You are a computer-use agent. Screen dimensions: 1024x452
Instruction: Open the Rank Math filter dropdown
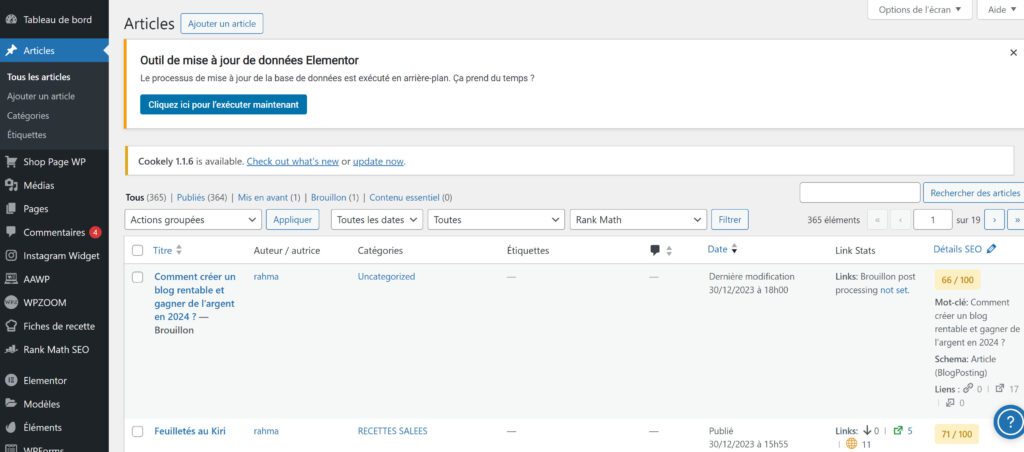click(x=639, y=220)
